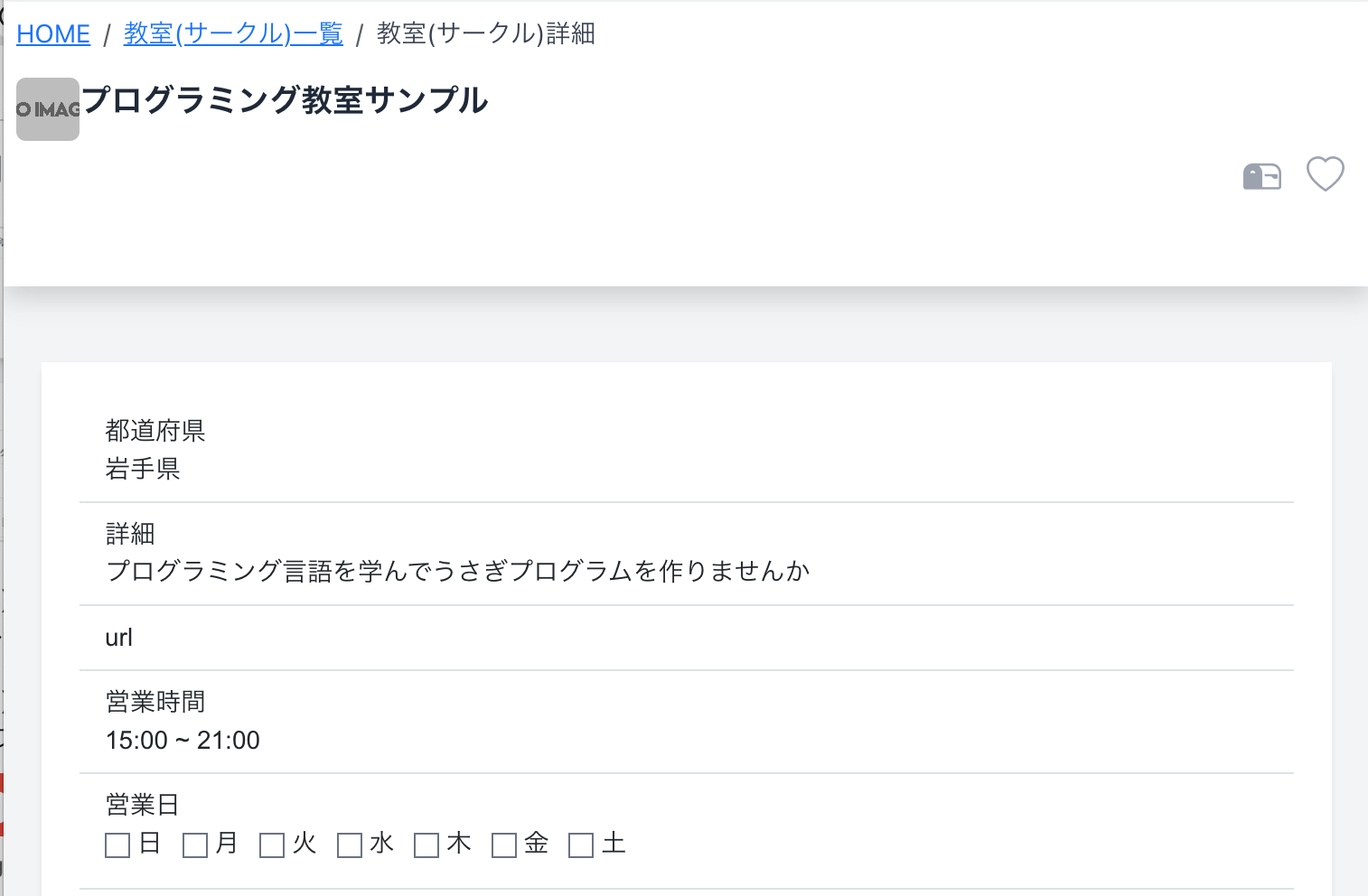Toggle the 日 (Sunday) checkbox
Viewport: 1368px width, 896px height.
[117, 845]
